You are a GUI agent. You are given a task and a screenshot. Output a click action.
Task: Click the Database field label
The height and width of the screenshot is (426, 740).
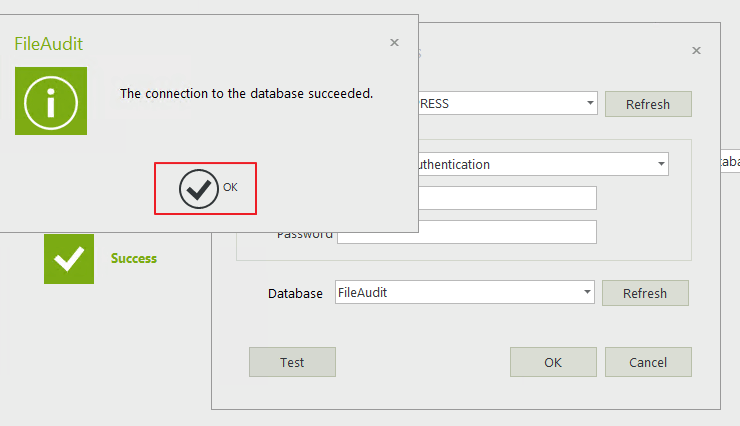tap(295, 293)
